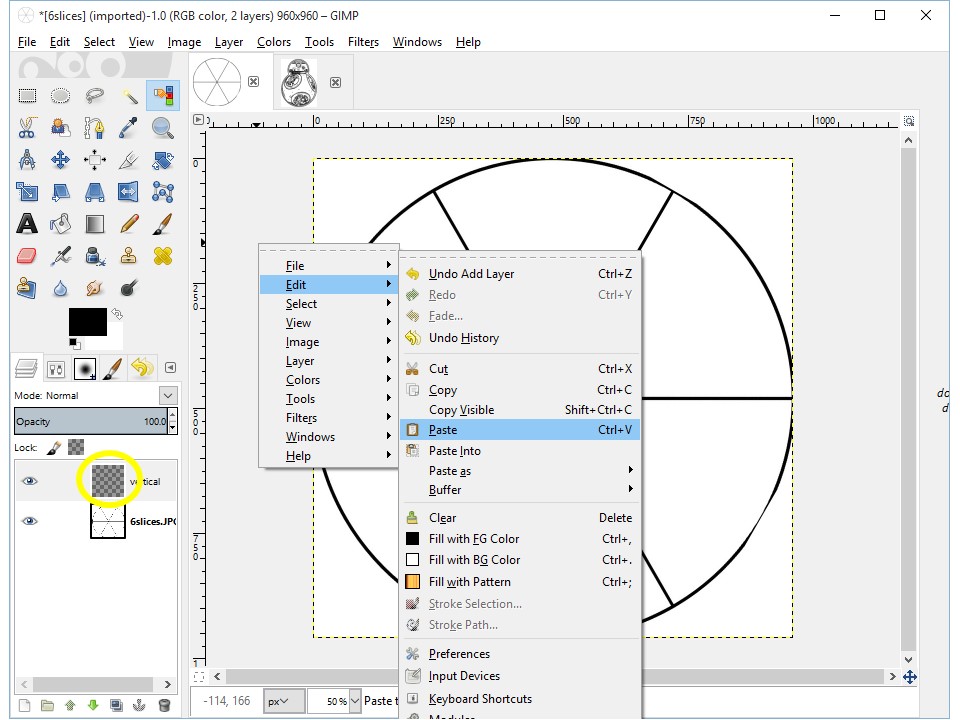Select the Color Picker eyedropper tool
Viewport: 960px width, 720px height.
pos(129,127)
